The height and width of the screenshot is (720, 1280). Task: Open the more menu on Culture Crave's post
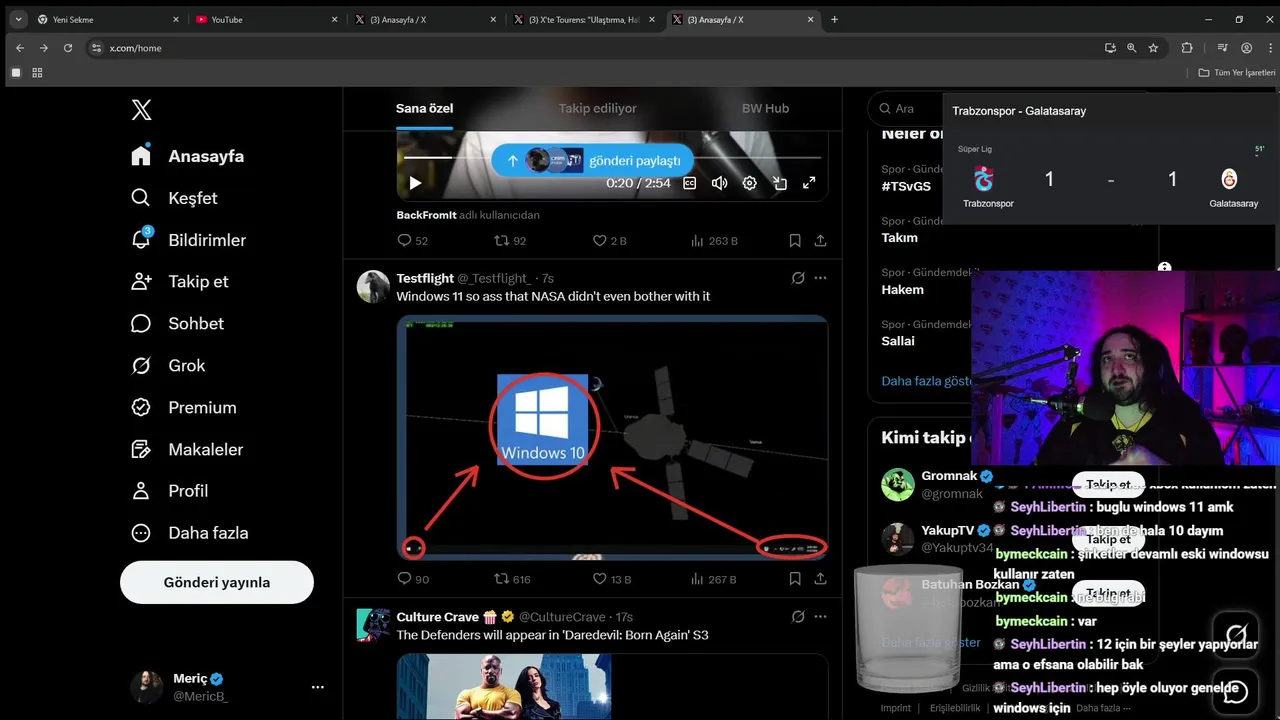(x=820, y=617)
